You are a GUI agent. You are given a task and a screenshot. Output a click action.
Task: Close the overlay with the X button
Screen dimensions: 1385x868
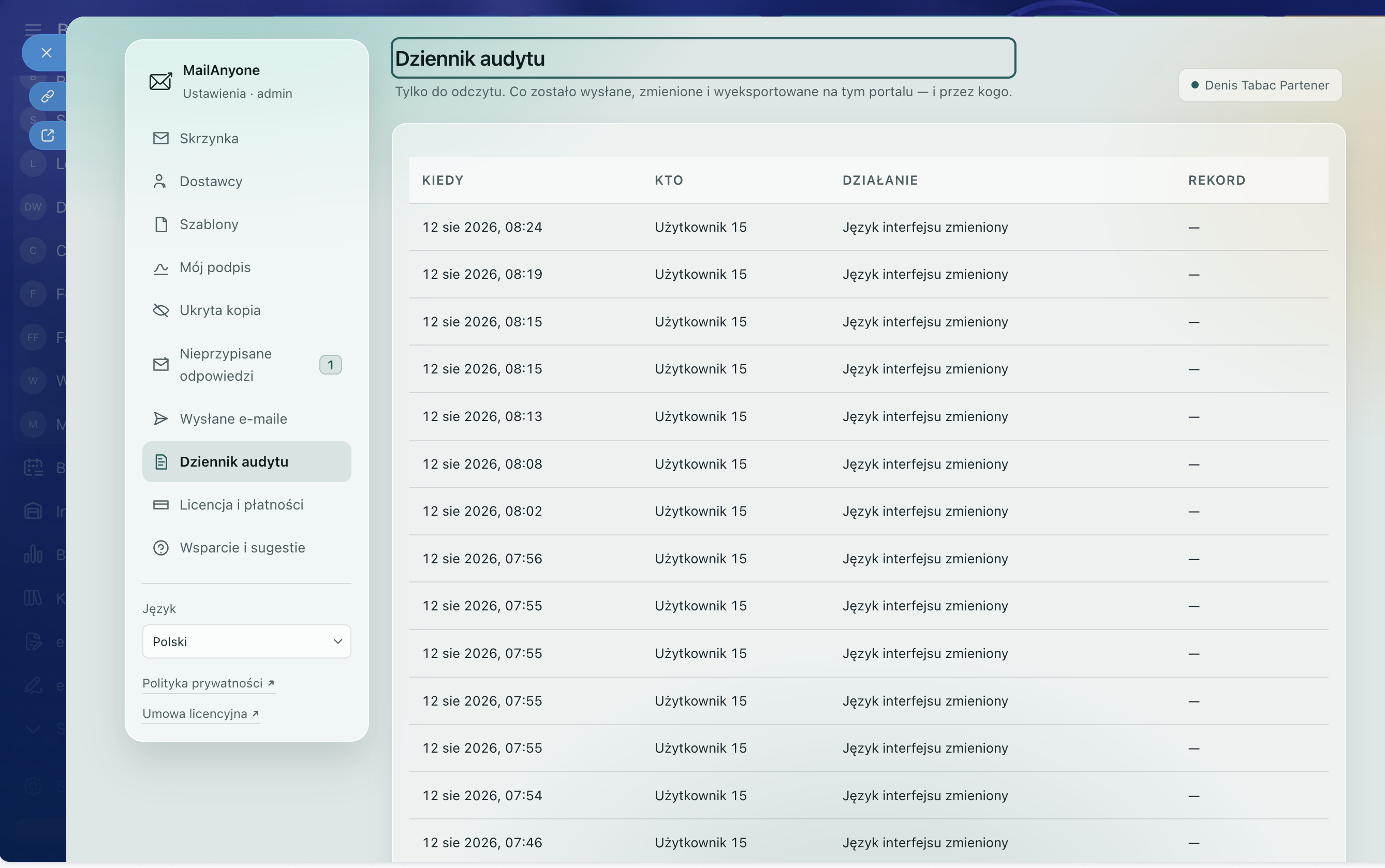[46, 53]
